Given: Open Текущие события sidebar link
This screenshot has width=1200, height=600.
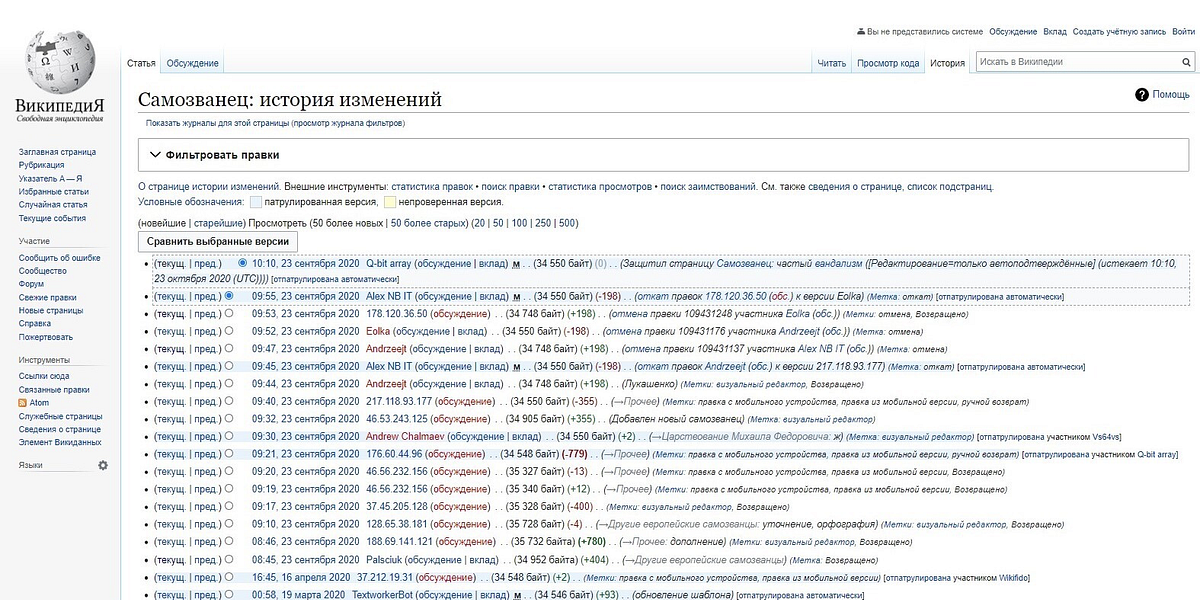Looking at the screenshot, I should pyautogui.click(x=52, y=218).
